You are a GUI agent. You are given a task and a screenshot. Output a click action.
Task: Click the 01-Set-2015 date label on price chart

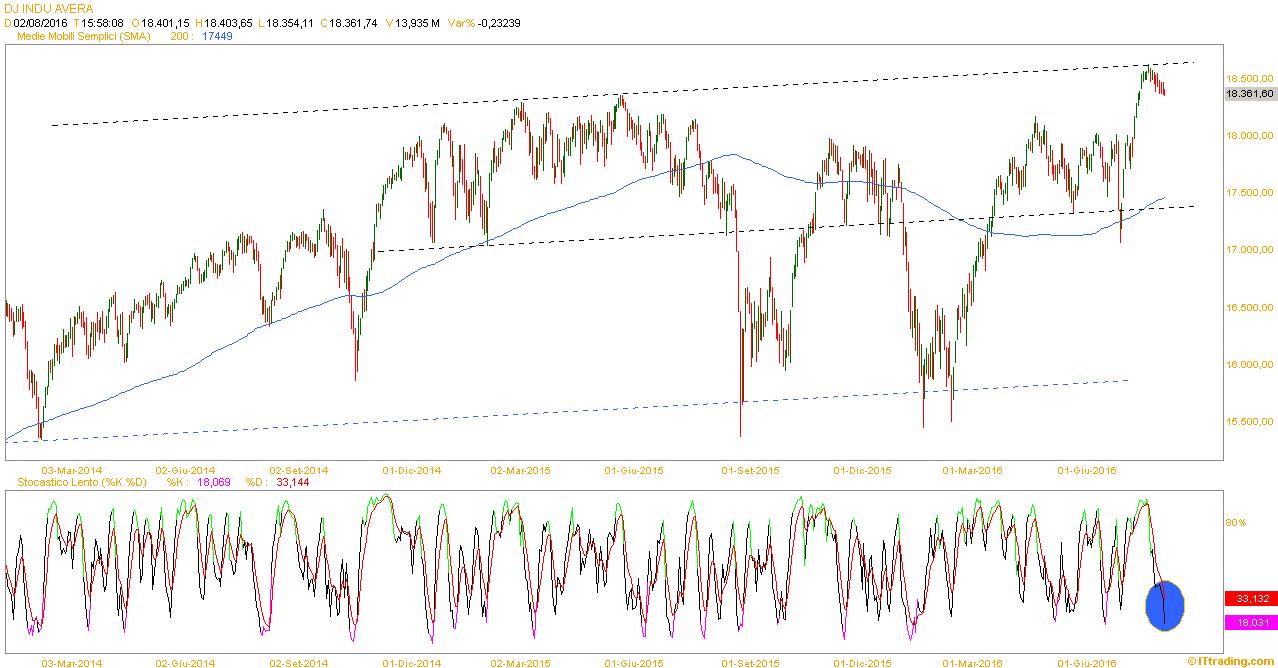750,470
